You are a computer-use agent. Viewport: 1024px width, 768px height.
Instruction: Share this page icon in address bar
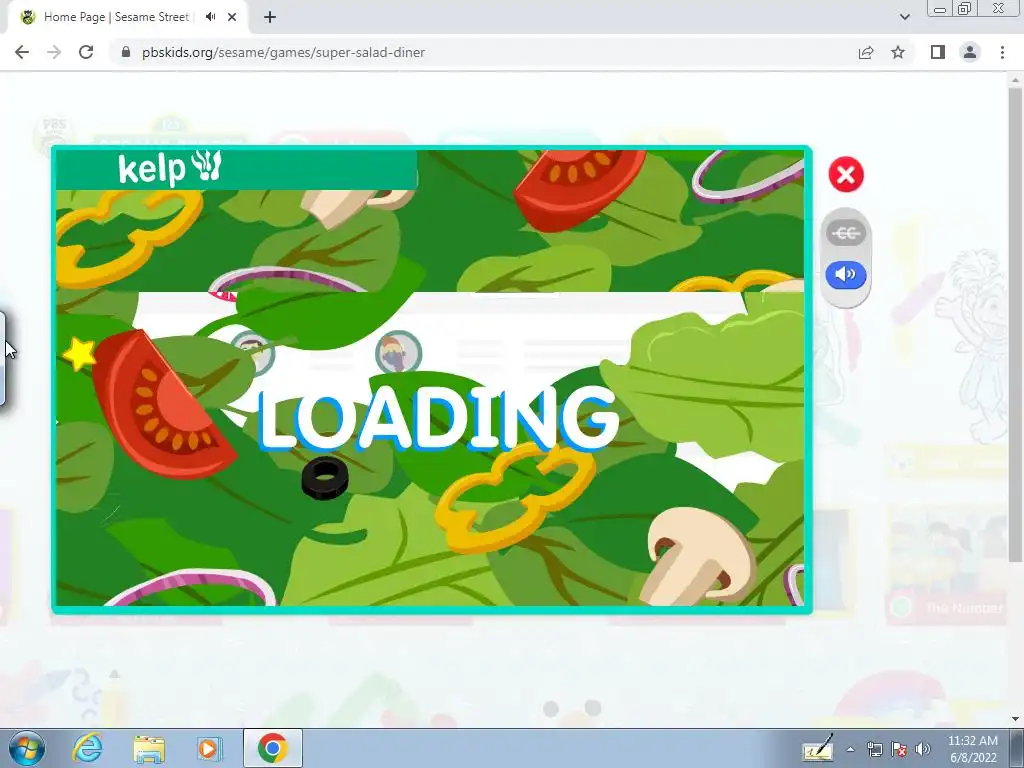pyautogui.click(x=866, y=52)
